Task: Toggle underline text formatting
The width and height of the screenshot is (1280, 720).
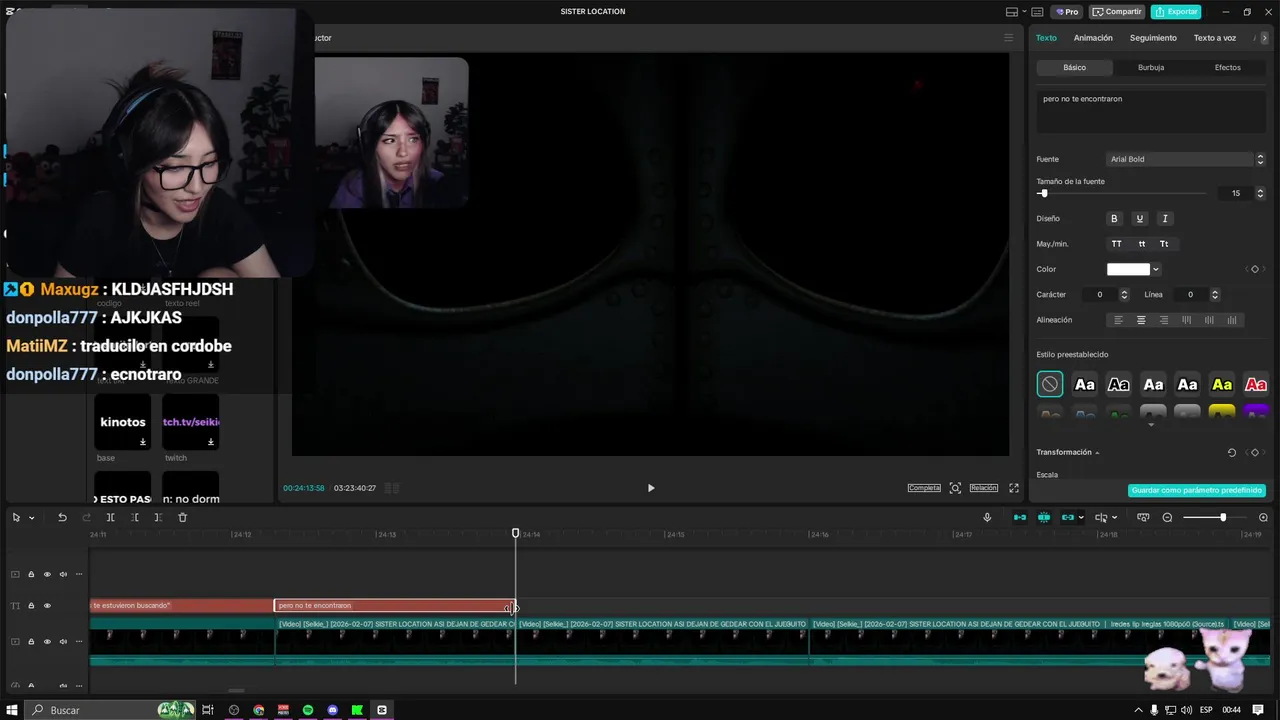Action: point(1139,218)
